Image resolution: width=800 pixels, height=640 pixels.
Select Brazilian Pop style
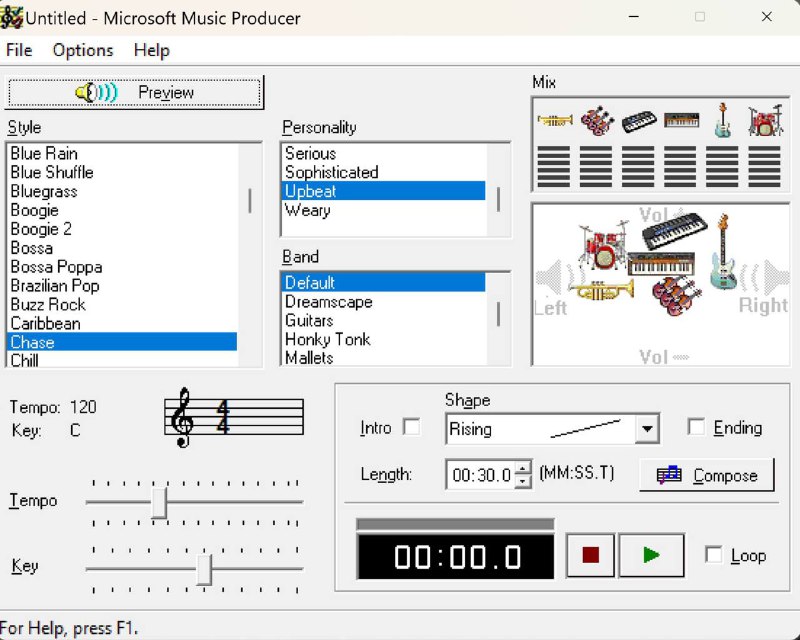point(122,285)
